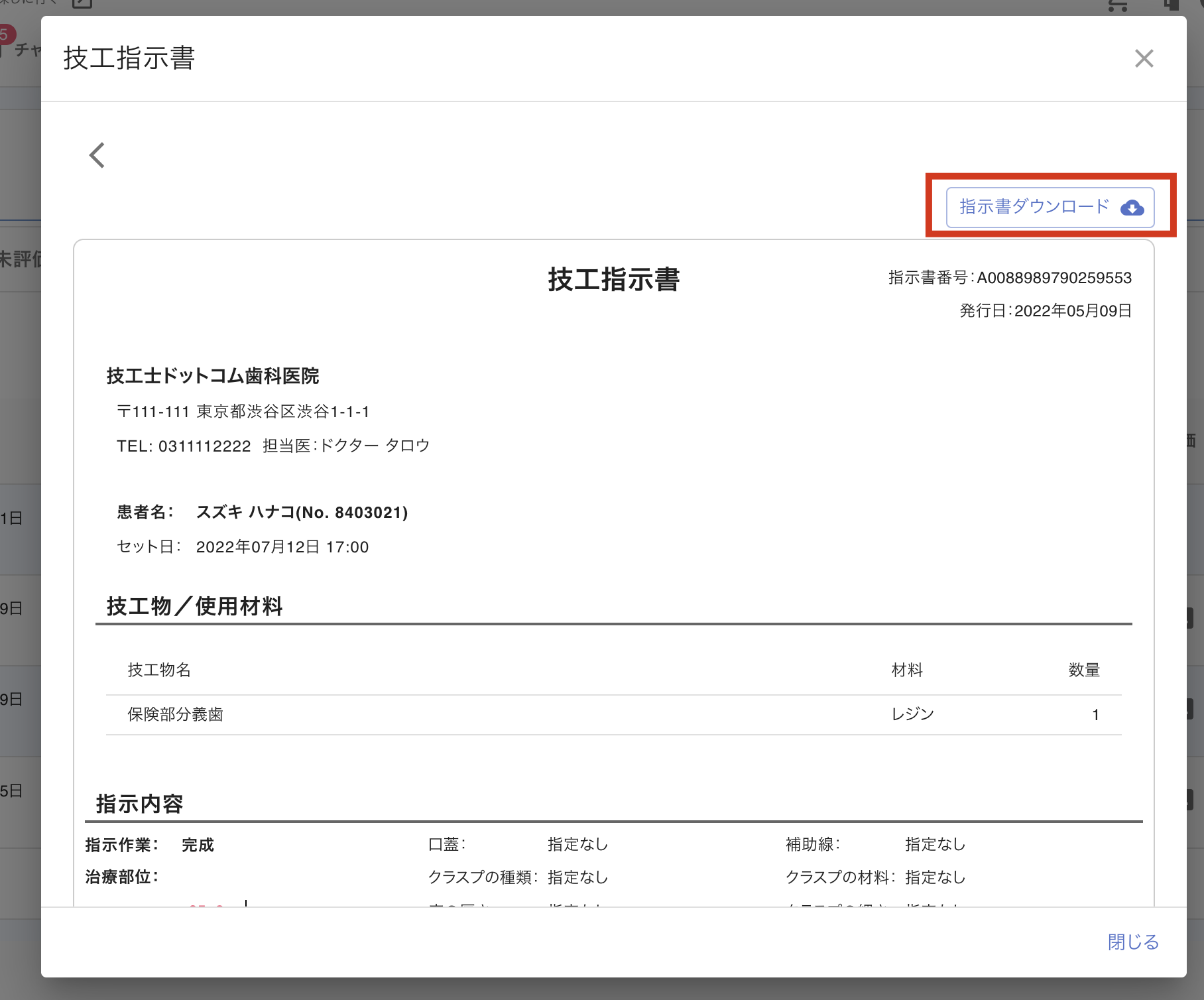Screen dimensions: 1204x1000
Task: Click the shopping cart icon behind dialog
Action: [x=1118, y=5]
